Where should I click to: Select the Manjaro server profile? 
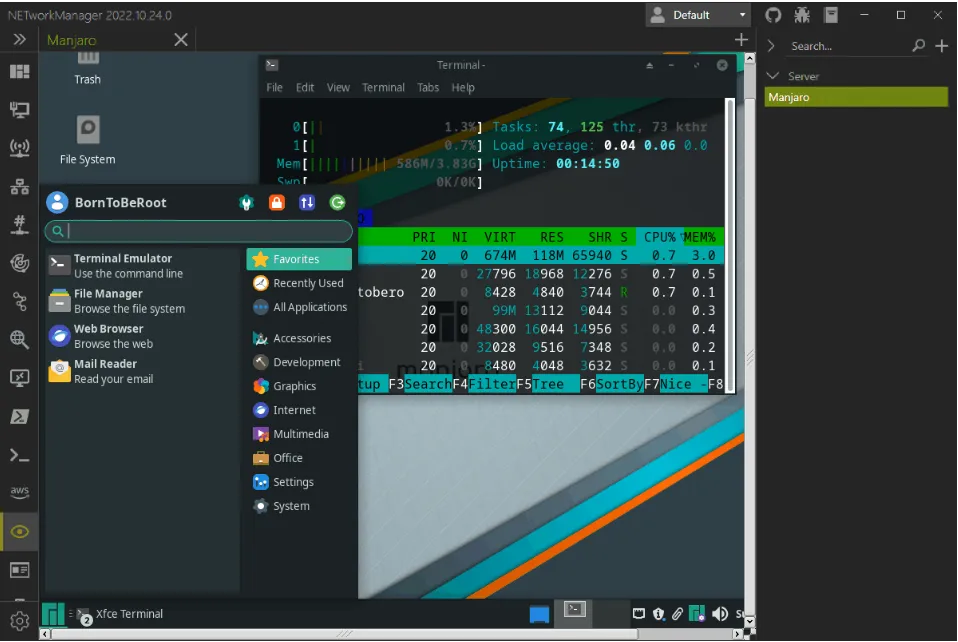coord(856,97)
